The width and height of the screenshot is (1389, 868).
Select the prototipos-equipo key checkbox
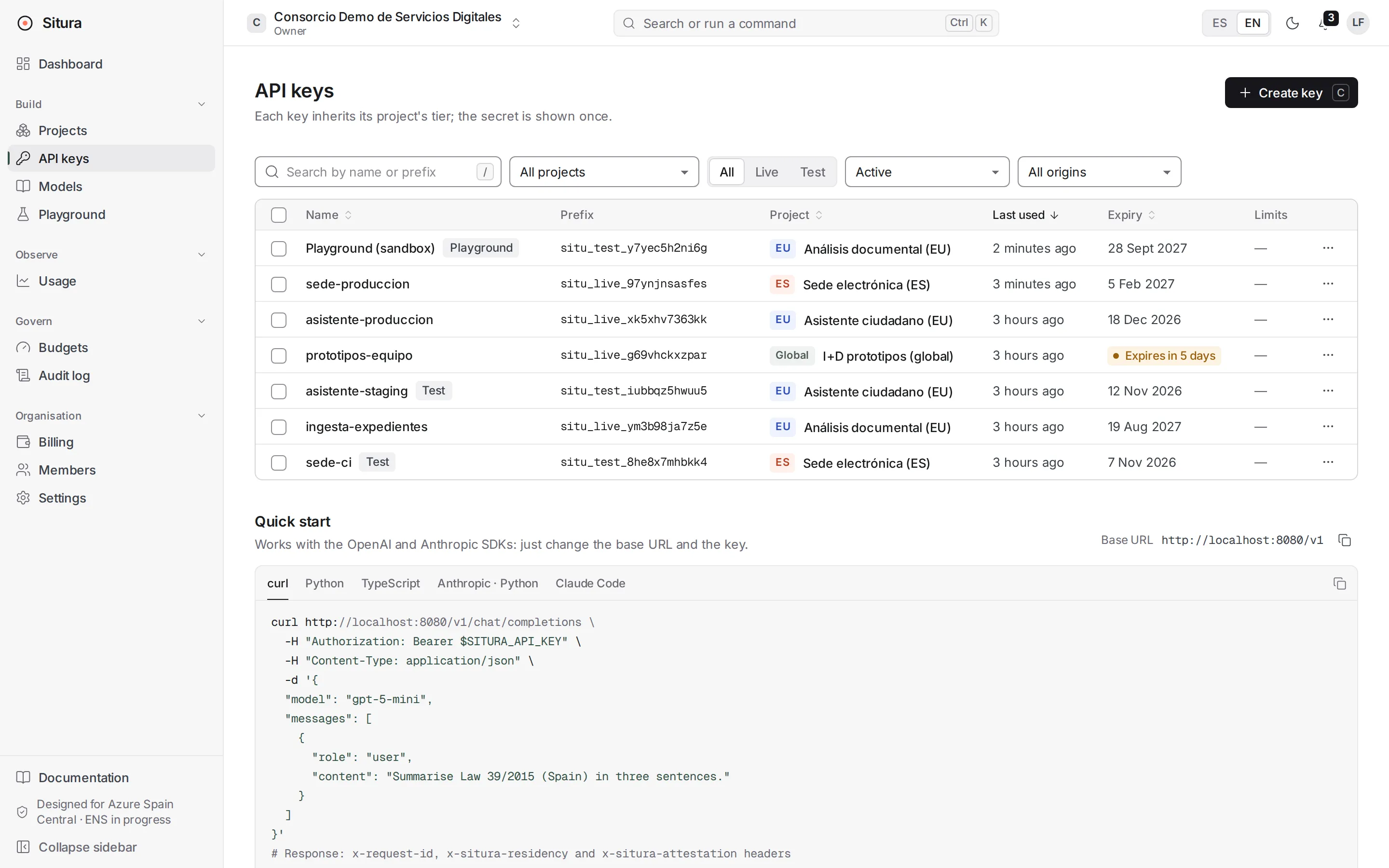click(x=278, y=355)
